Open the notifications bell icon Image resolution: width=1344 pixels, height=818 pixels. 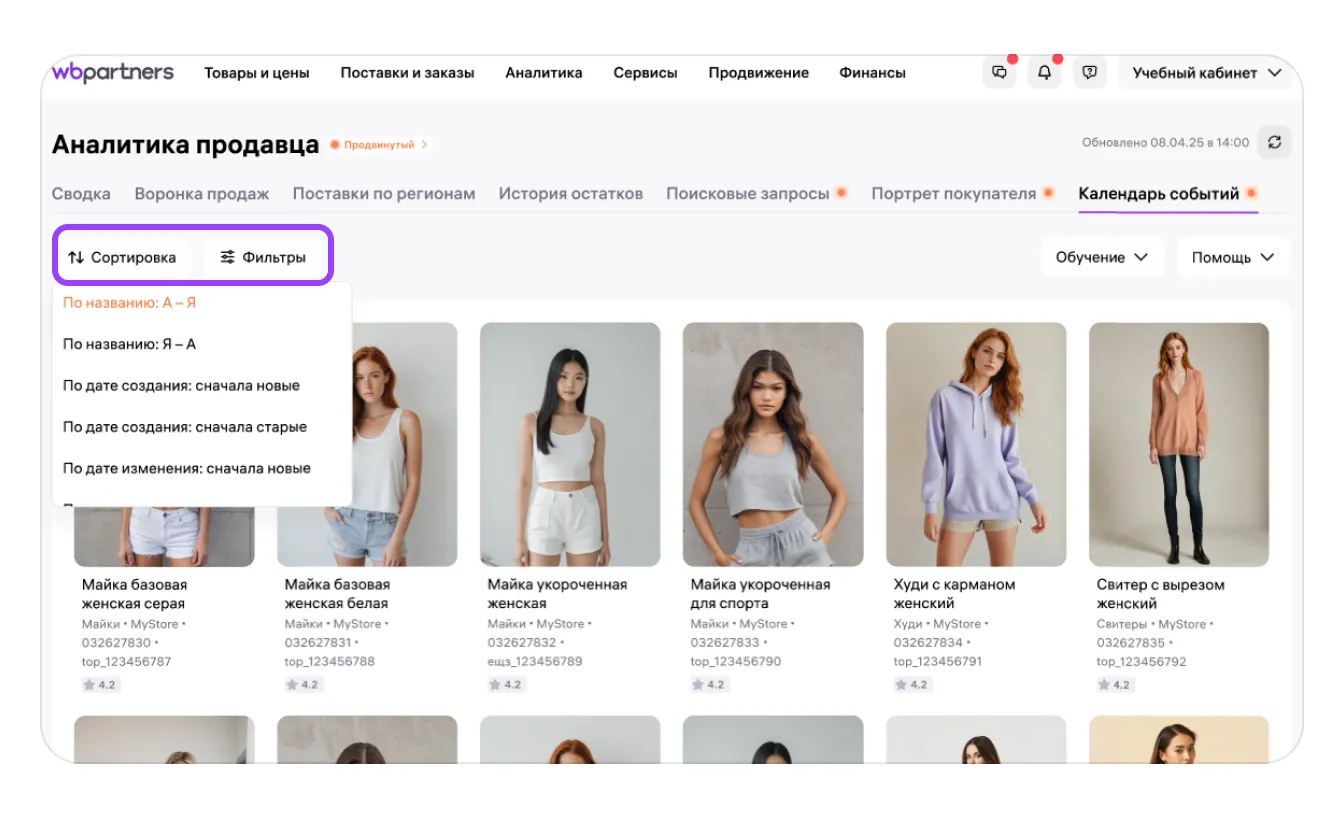[1044, 73]
